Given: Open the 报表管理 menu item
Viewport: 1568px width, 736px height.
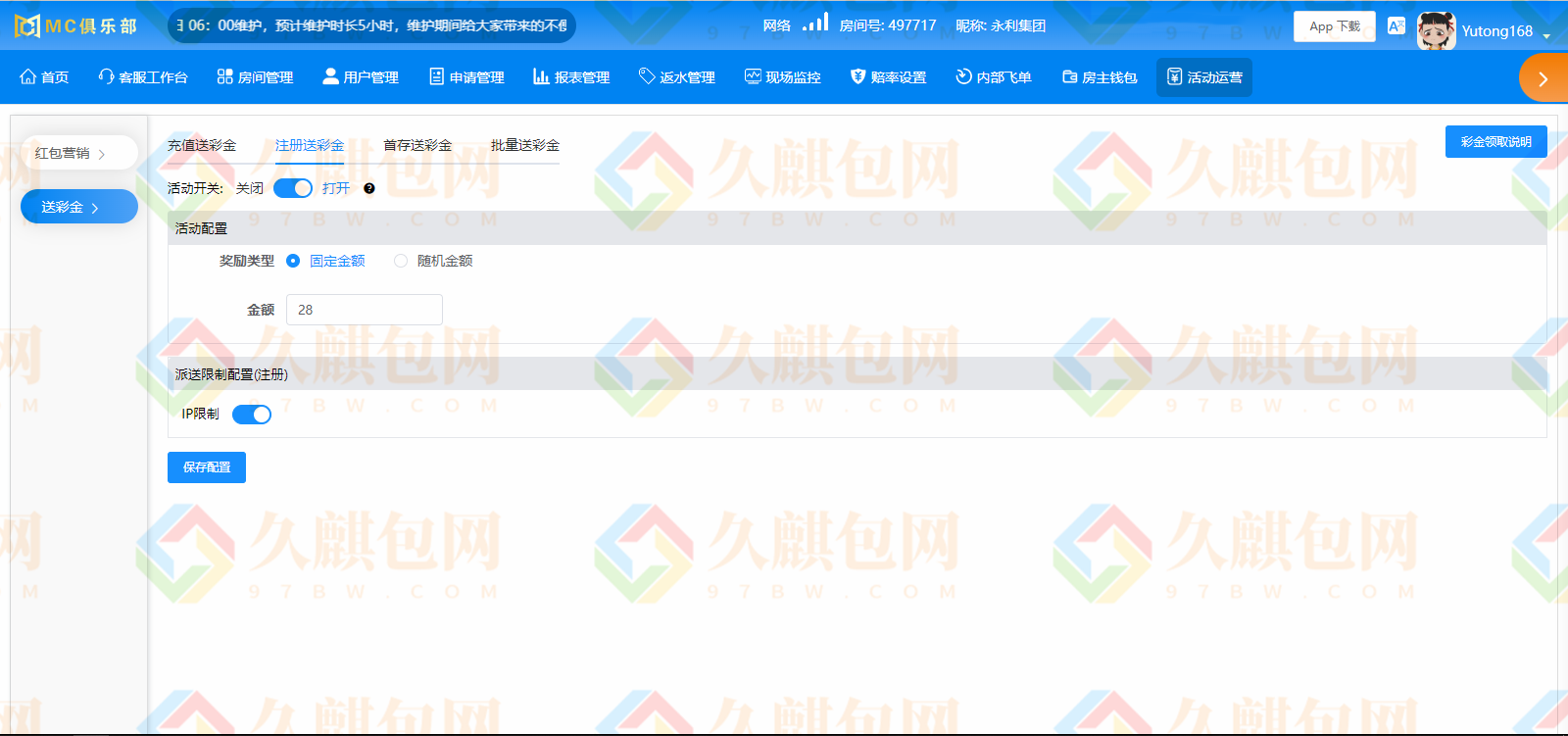Looking at the screenshot, I should (x=571, y=77).
